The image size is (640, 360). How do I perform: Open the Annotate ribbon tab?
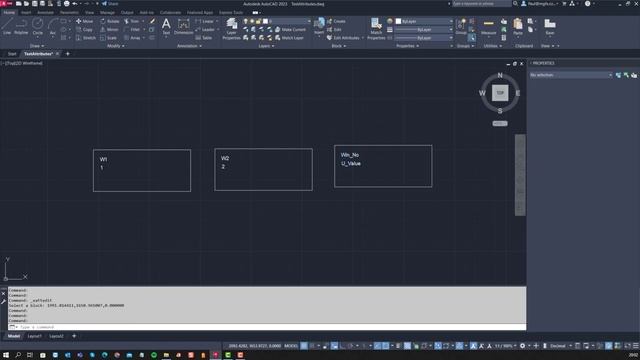(45, 13)
